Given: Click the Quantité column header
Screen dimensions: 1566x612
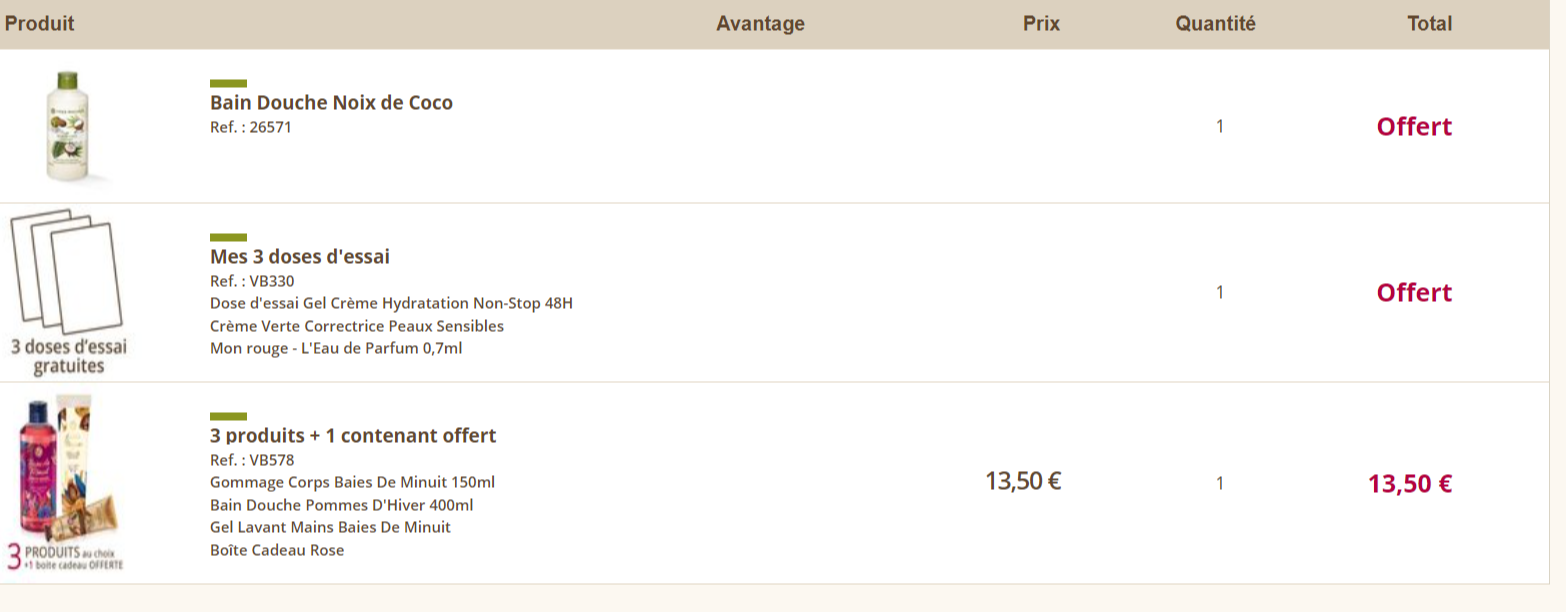Looking at the screenshot, I should point(1215,24).
